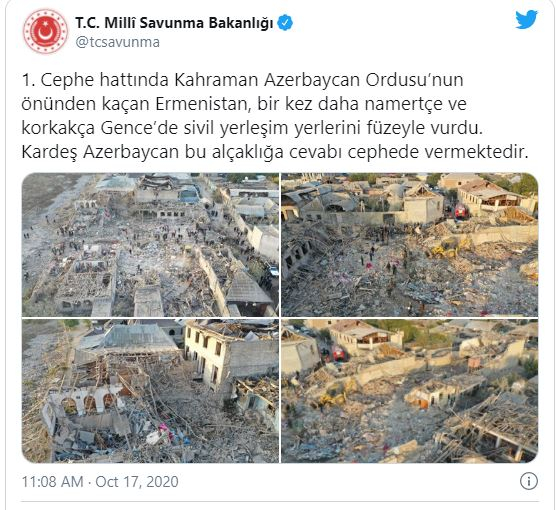Click the Oct 17, 2020 date
The image size is (557, 510).
(x=137, y=482)
